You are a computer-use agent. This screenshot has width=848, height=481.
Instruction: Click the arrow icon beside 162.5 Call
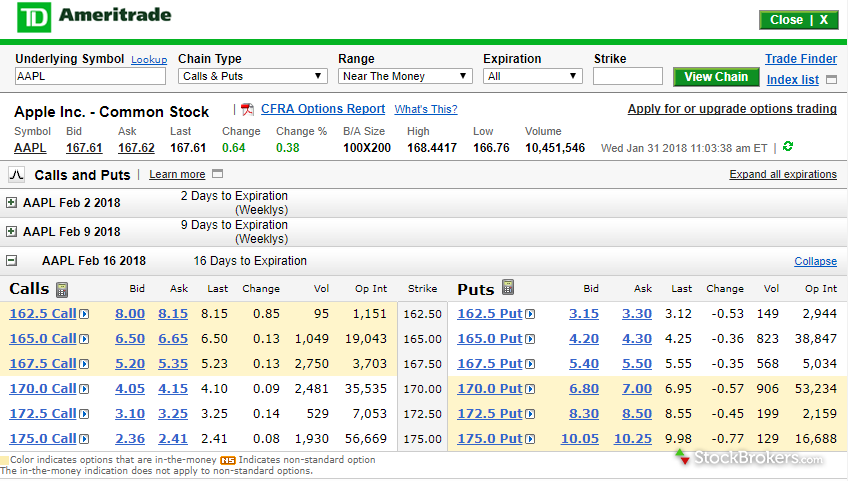(84, 314)
